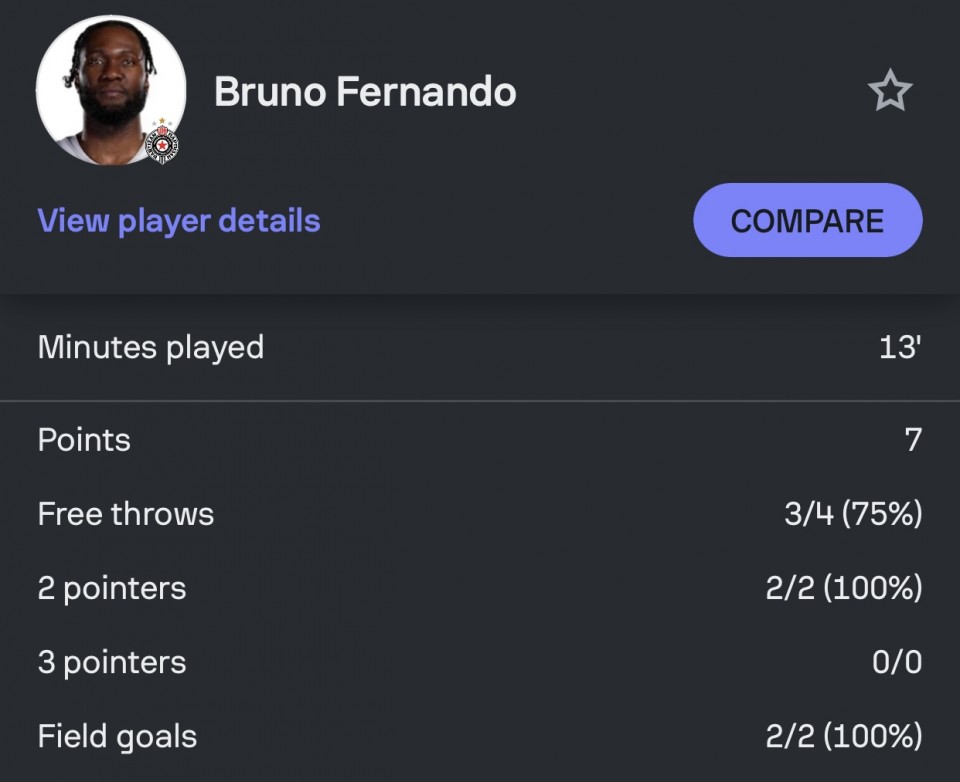This screenshot has width=960, height=782.
Task: Click the points value 7
Action: coord(912,440)
